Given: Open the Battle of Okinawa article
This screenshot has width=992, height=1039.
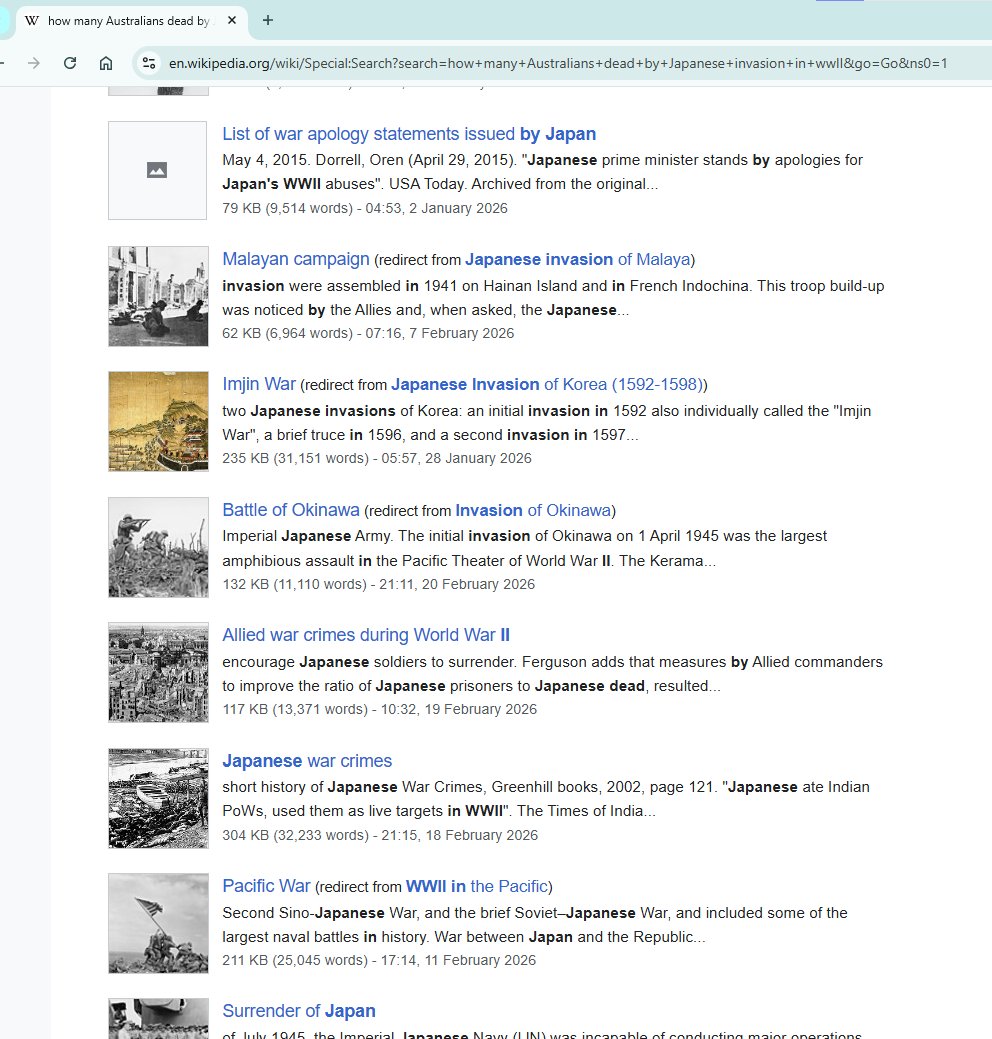Looking at the screenshot, I should [x=290, y=510].
